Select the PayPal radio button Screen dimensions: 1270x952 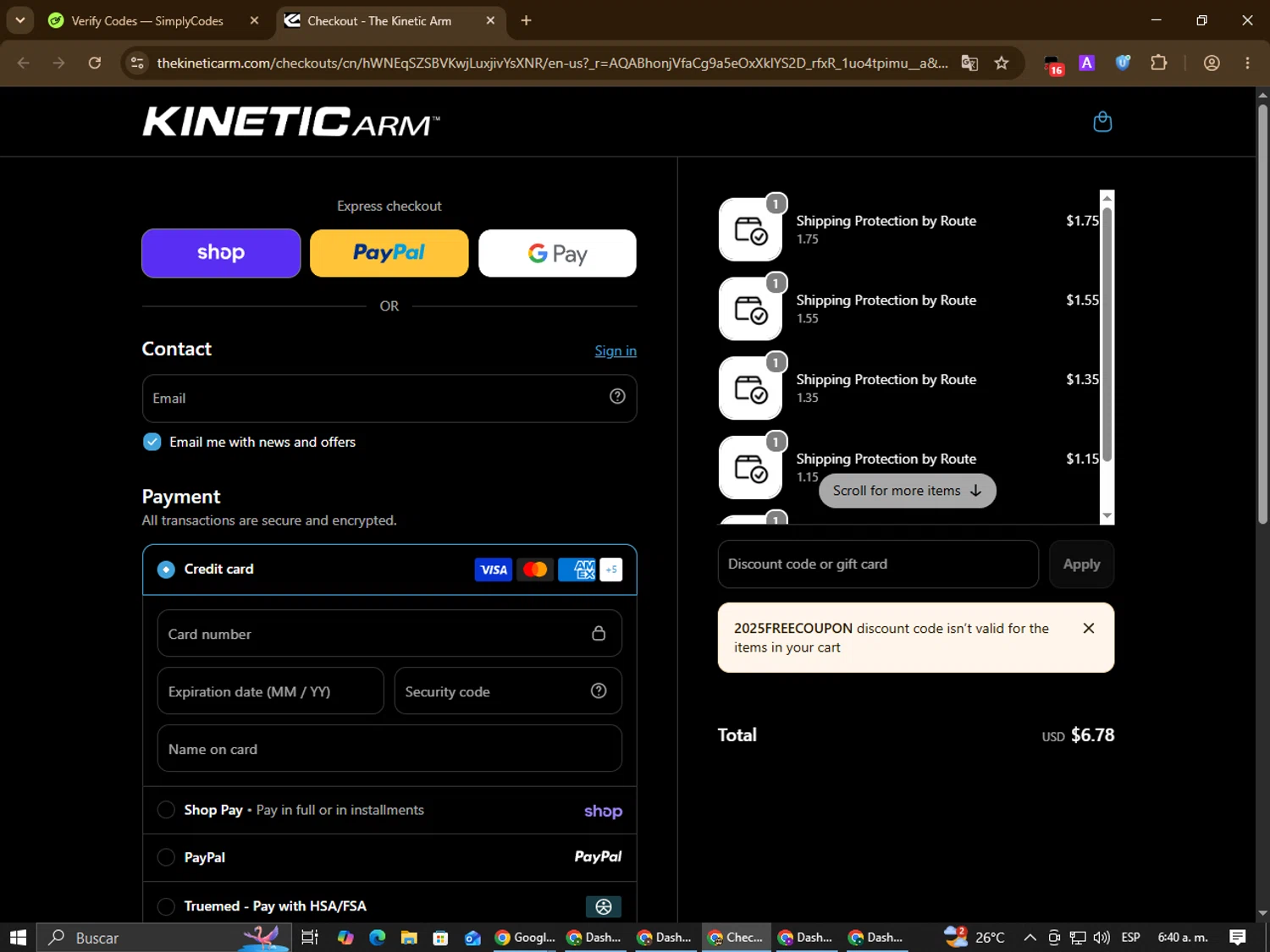pos(166,857)
